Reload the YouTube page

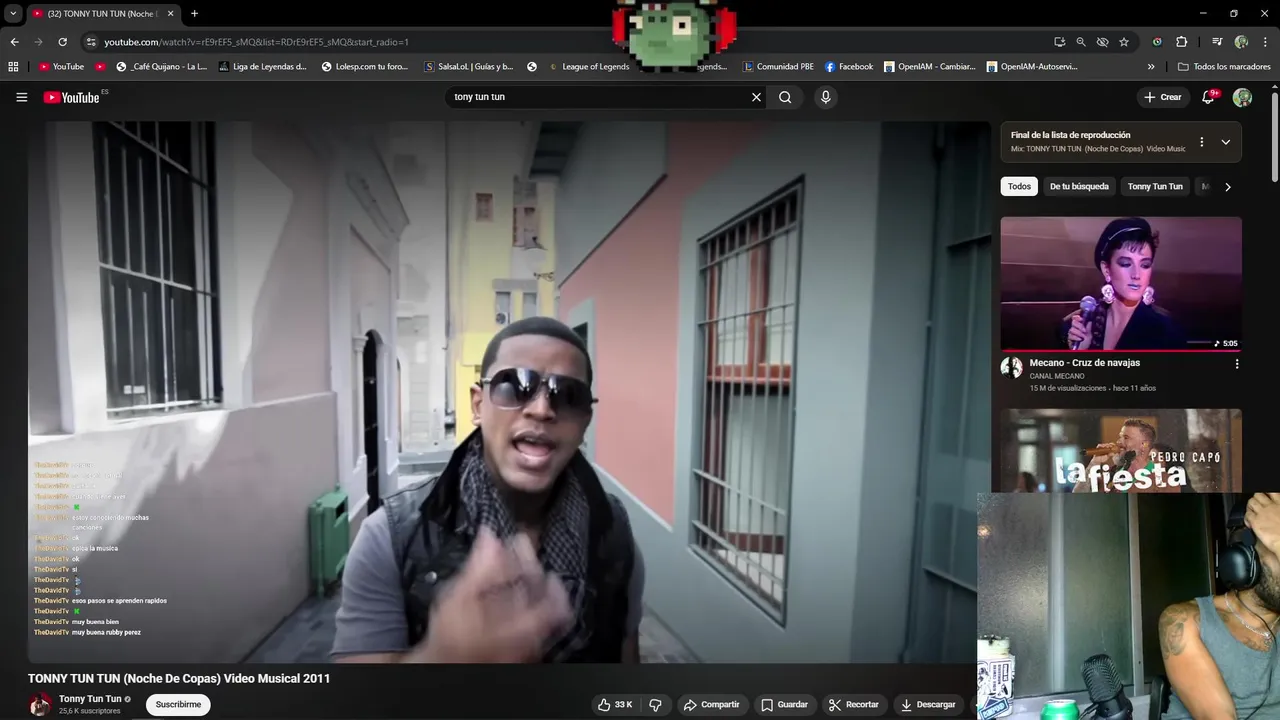click(x=62, y=42)
